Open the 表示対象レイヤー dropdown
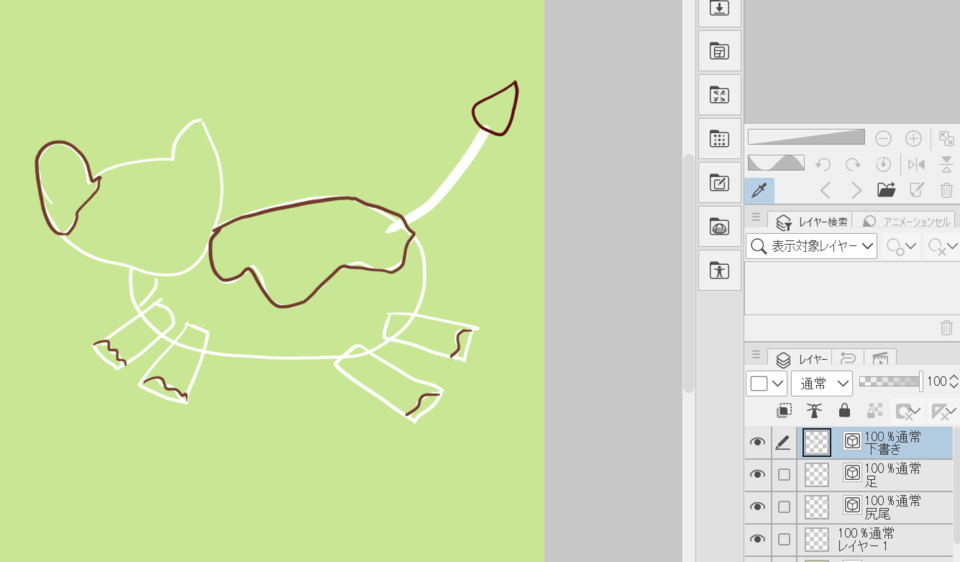 coord(812,246)
